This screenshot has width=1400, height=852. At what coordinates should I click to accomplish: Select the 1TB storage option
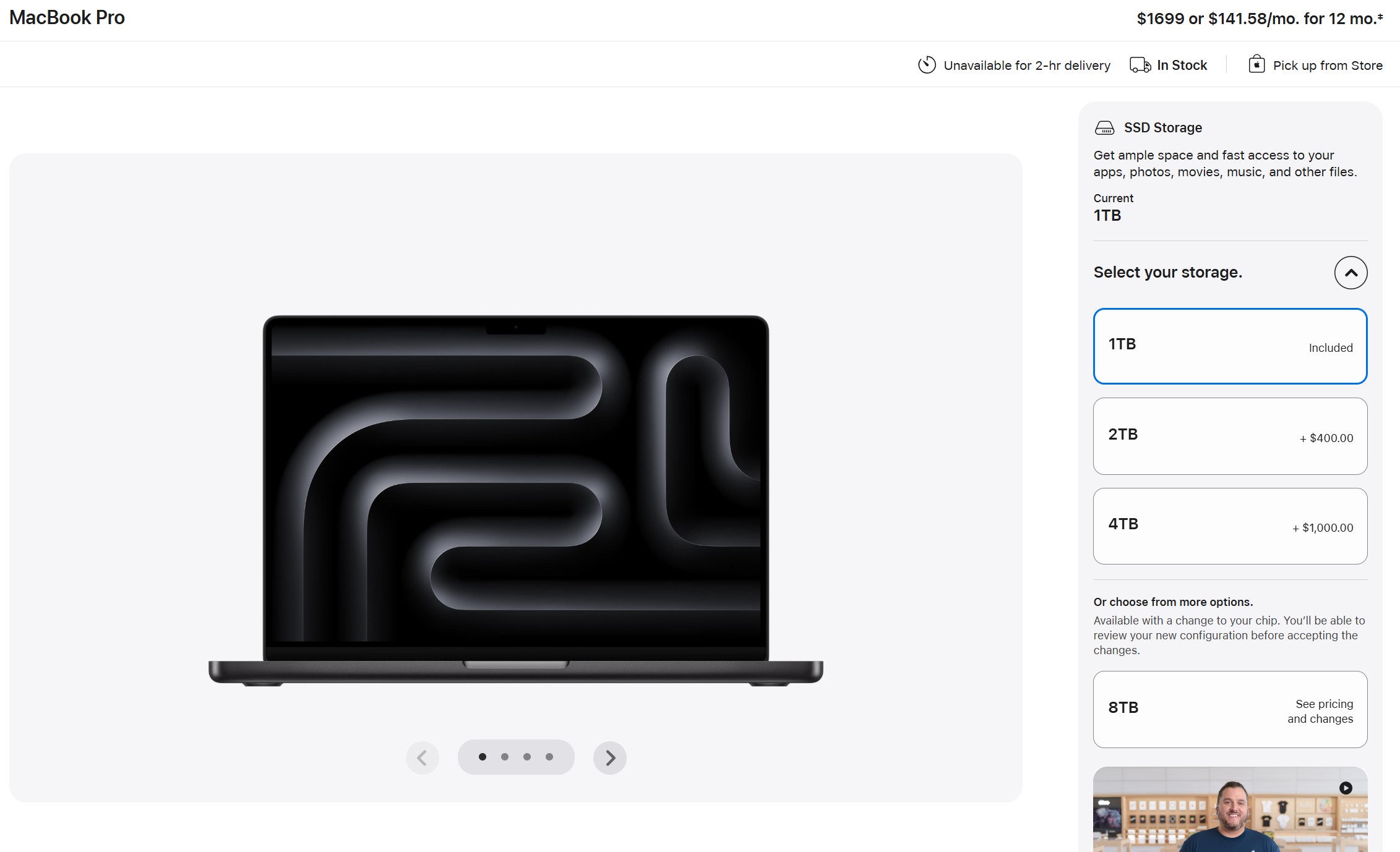1230,346
